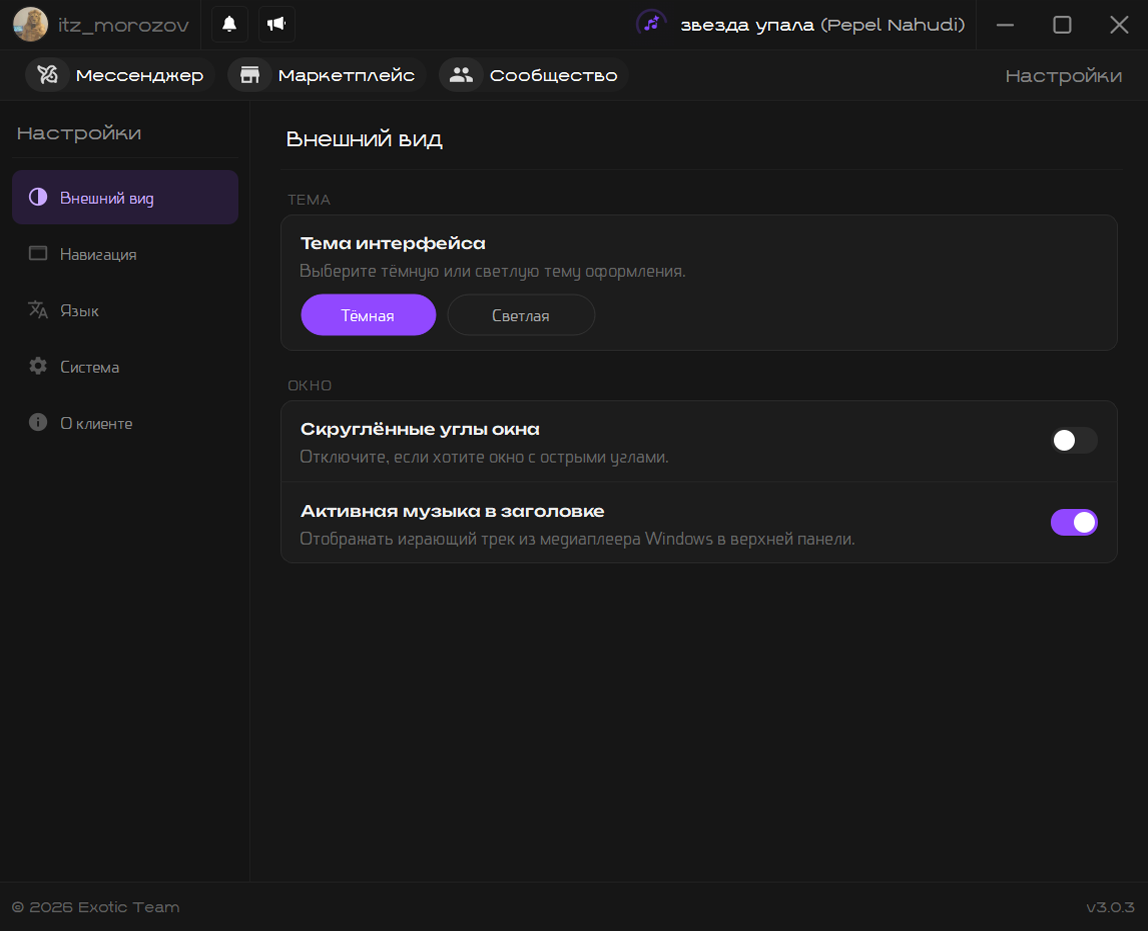Click the Тема интерфейса heading
Screen dimensions: 1148x931
pos(393,243)
